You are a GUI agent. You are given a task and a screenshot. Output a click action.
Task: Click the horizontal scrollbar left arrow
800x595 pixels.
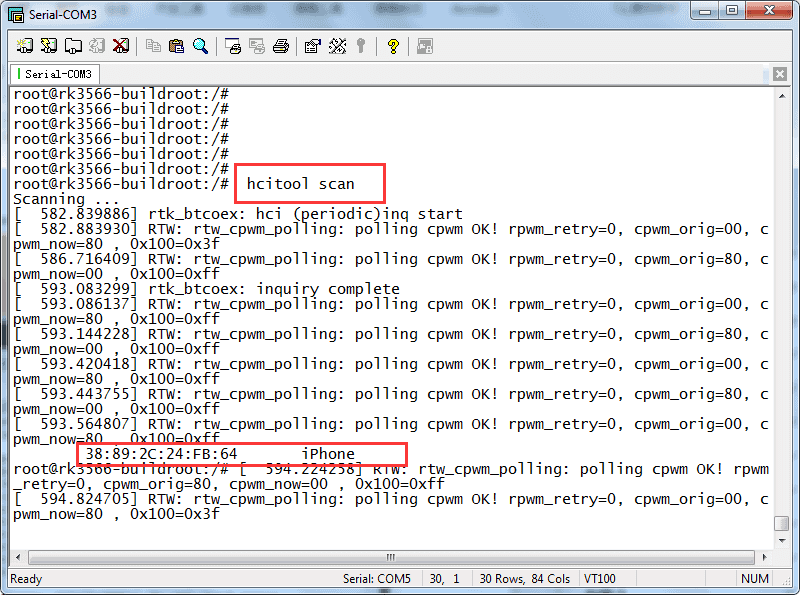[17, 557]
